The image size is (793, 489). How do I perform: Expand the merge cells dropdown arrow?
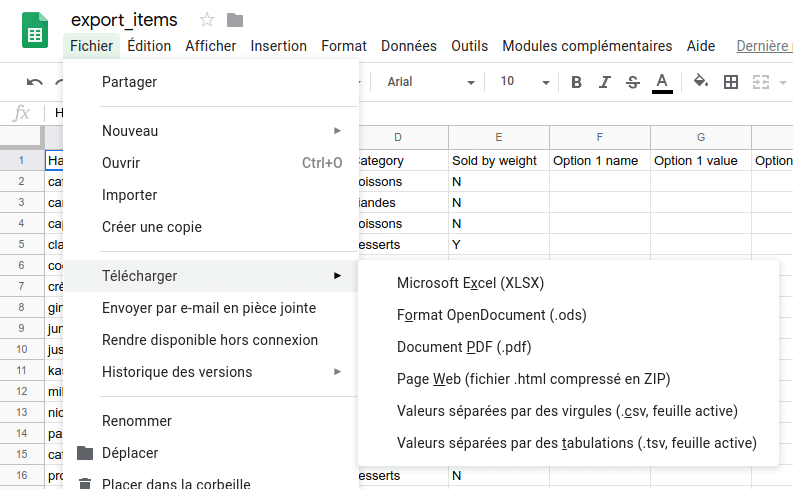click(x=783, y=82)
